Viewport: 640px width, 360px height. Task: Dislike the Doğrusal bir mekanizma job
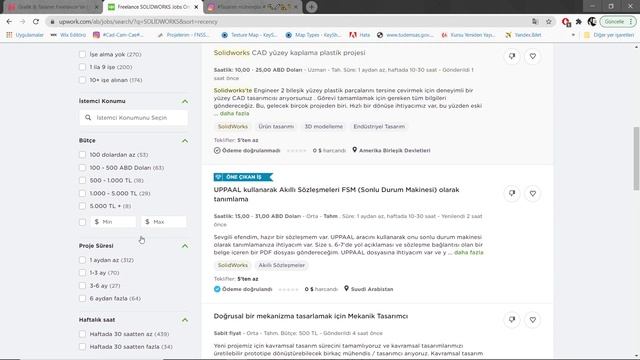pyautogui.click(x=512, y=320)
